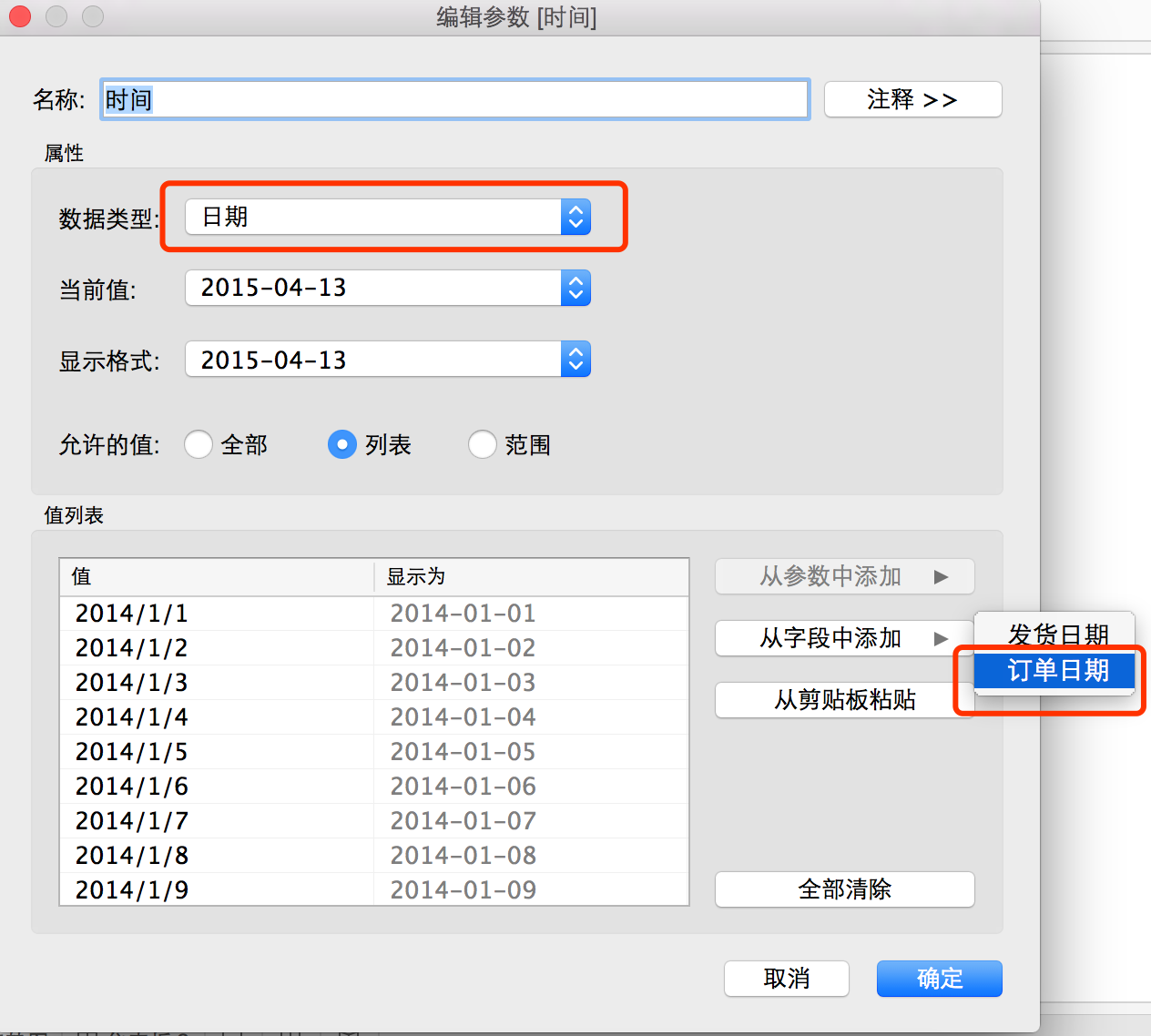Choose 发货日期 from the field menu

(1054, 635)
